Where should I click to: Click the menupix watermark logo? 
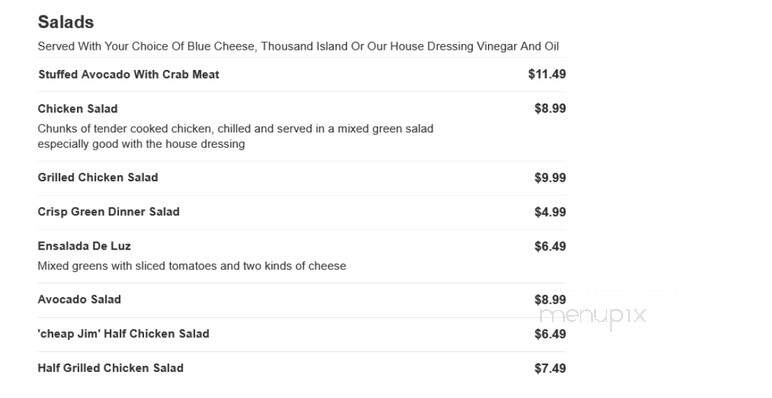(x=593, y=315)
